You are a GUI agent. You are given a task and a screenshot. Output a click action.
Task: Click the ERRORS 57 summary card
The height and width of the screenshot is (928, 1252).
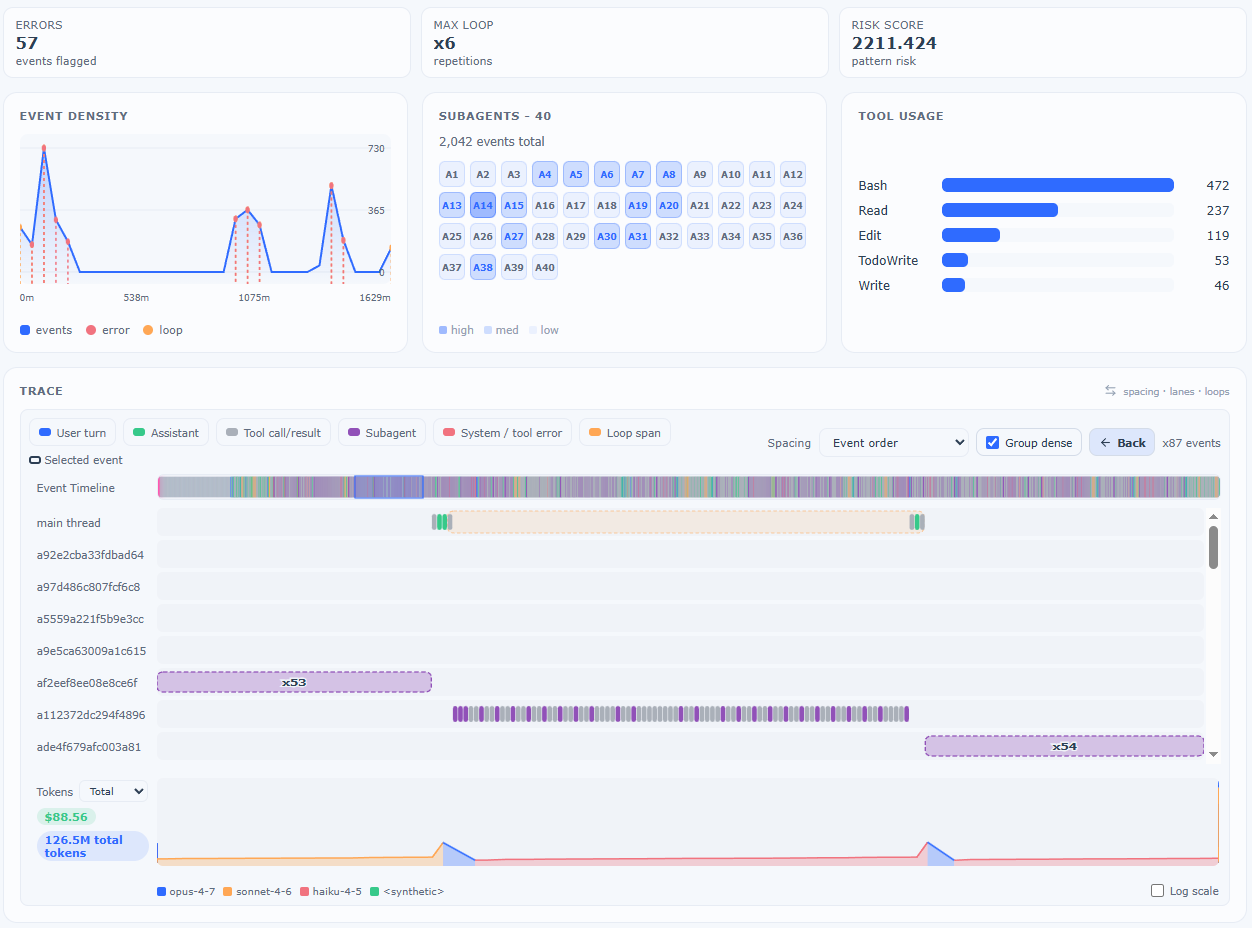coord(207,42)
